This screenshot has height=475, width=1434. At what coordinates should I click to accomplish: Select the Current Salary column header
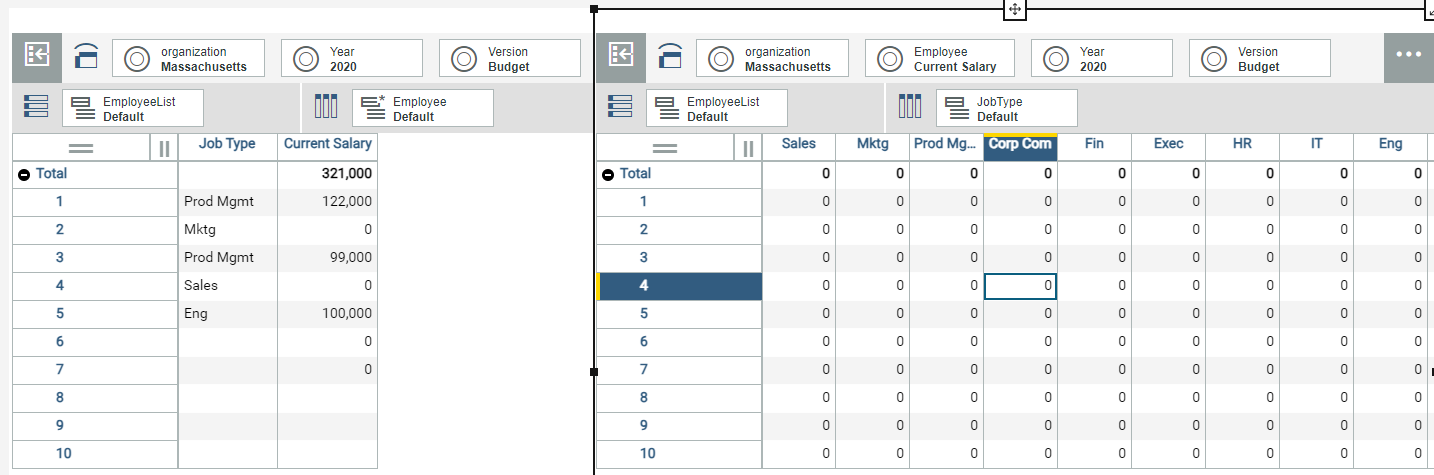327,144
